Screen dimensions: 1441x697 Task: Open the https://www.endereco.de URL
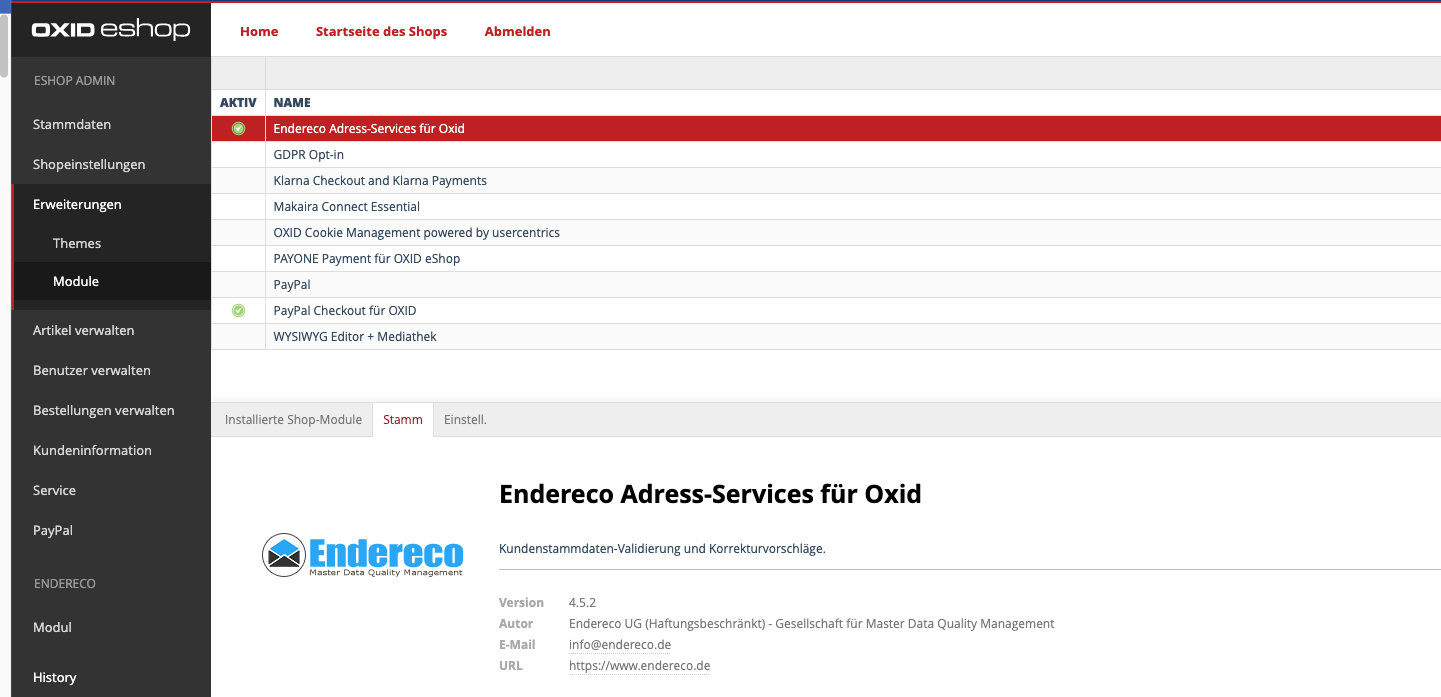click(639, 666)
